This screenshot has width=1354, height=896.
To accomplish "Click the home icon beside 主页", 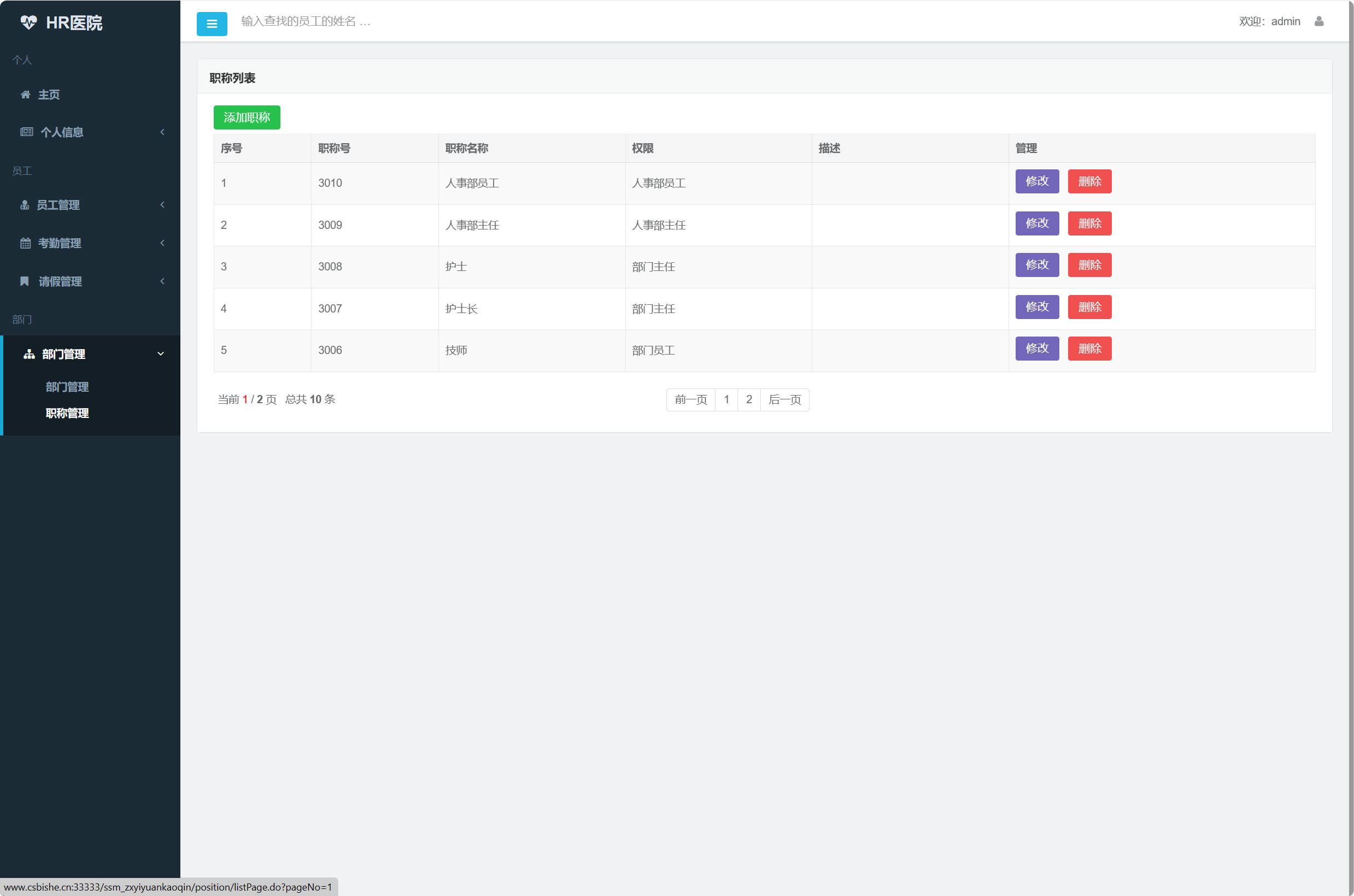I will click(x=25, y=95).
